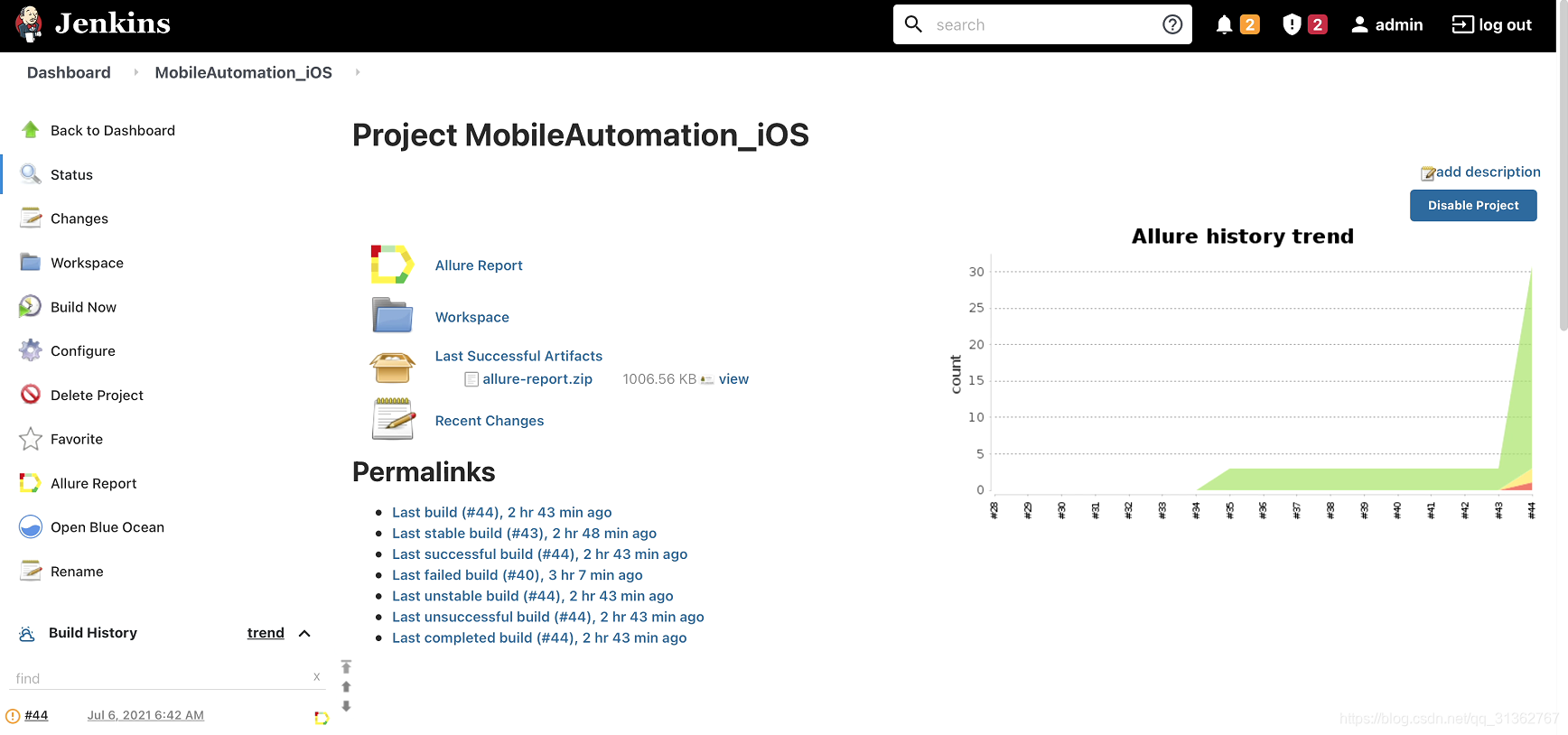
Task: Click the Build History weather icon
Action: [27, 634]
